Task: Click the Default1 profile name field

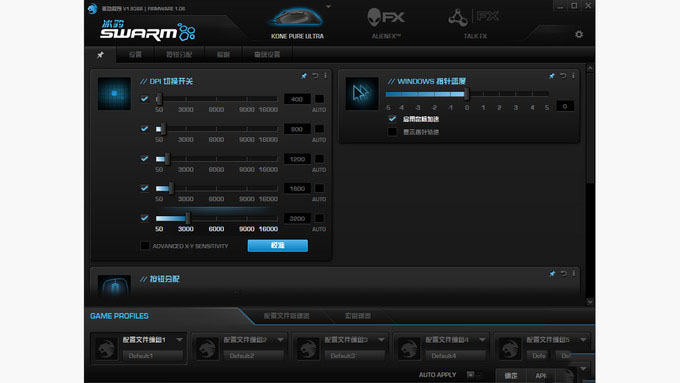Action: pyautogui.click(x=153, y=356)
